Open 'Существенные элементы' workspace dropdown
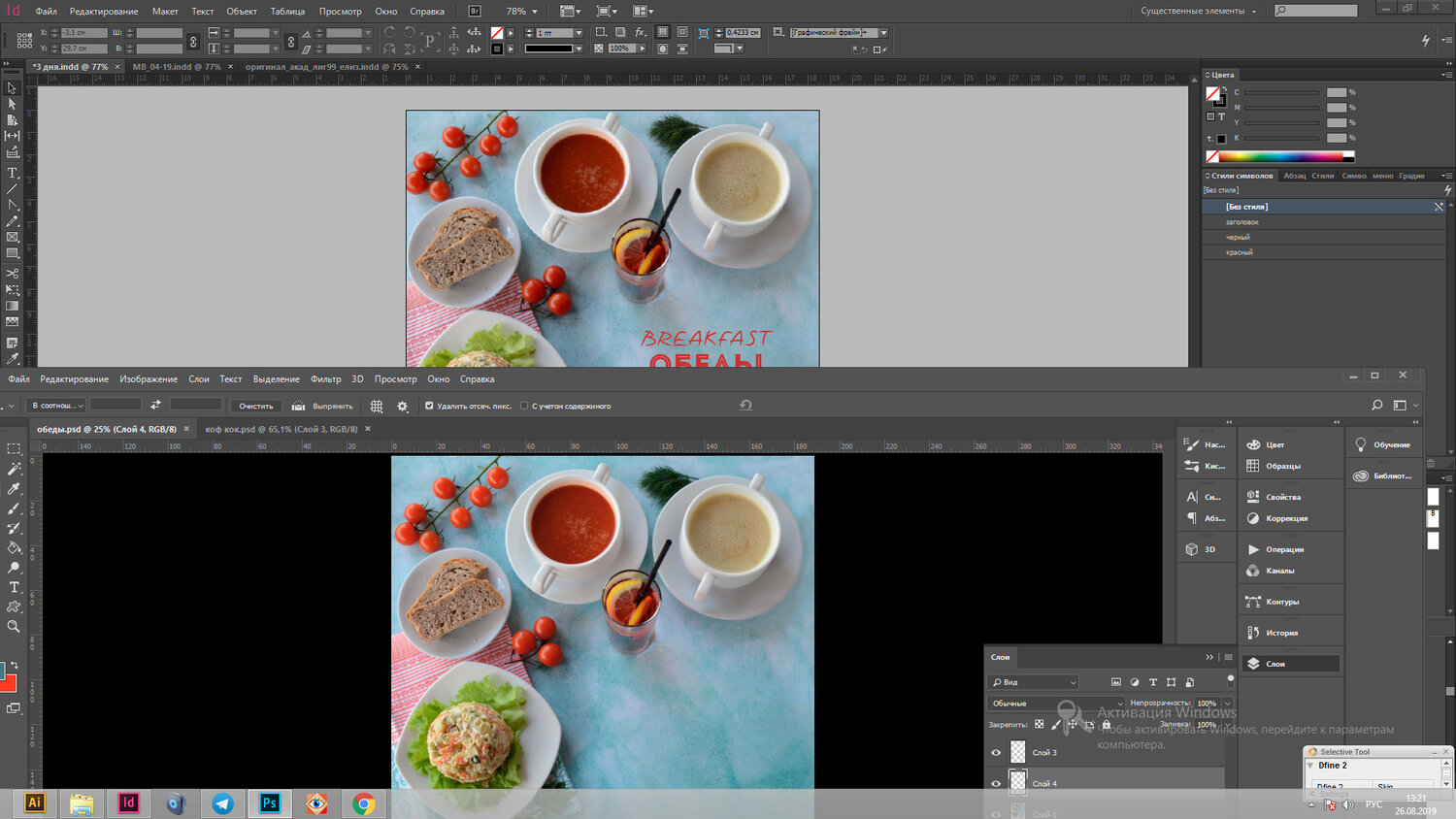Viewport: 1456px width, 819px height. pyautogui.click(x=1199, y=11)
